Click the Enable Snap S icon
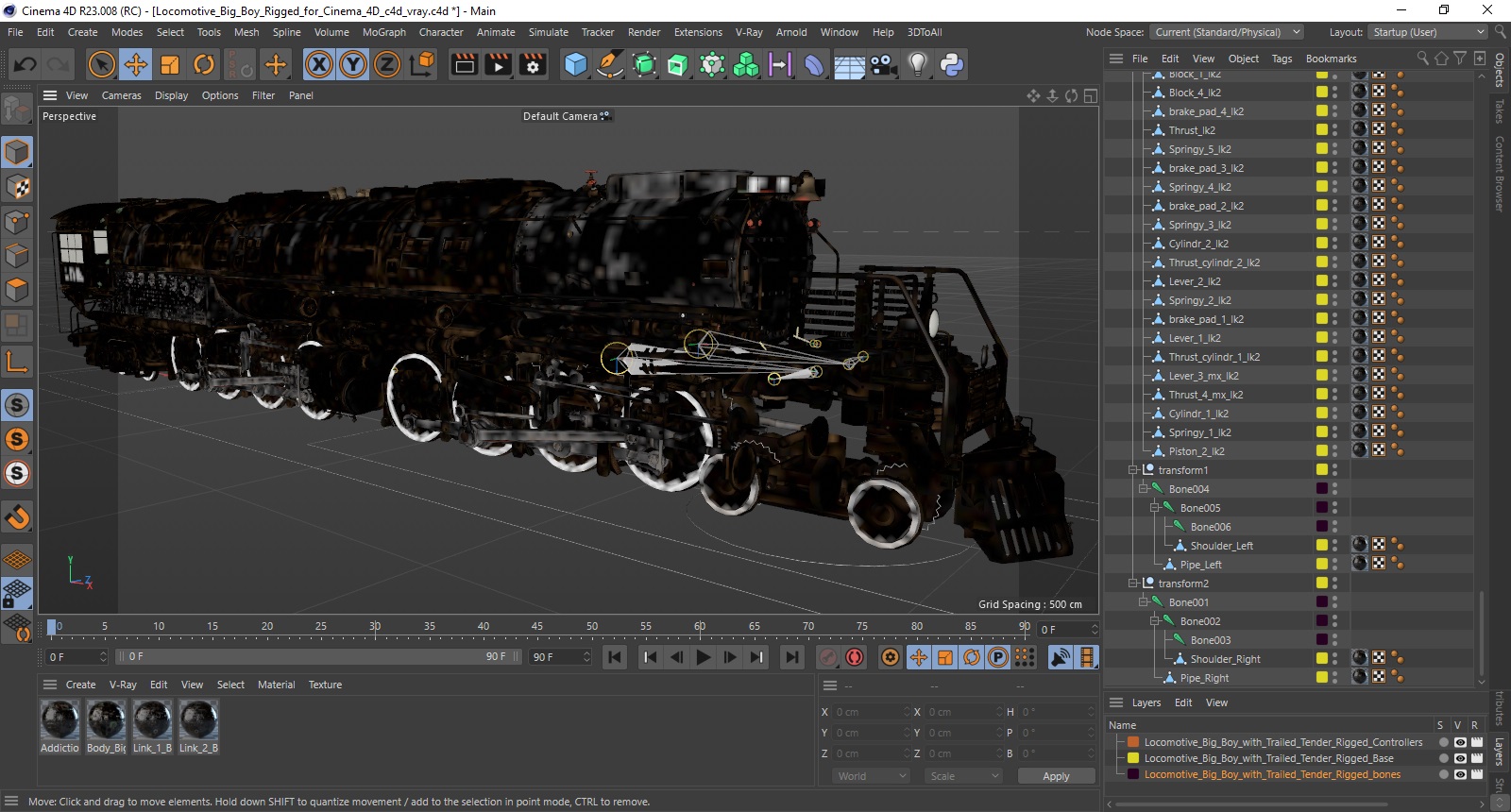 click(x=17, y=405)
